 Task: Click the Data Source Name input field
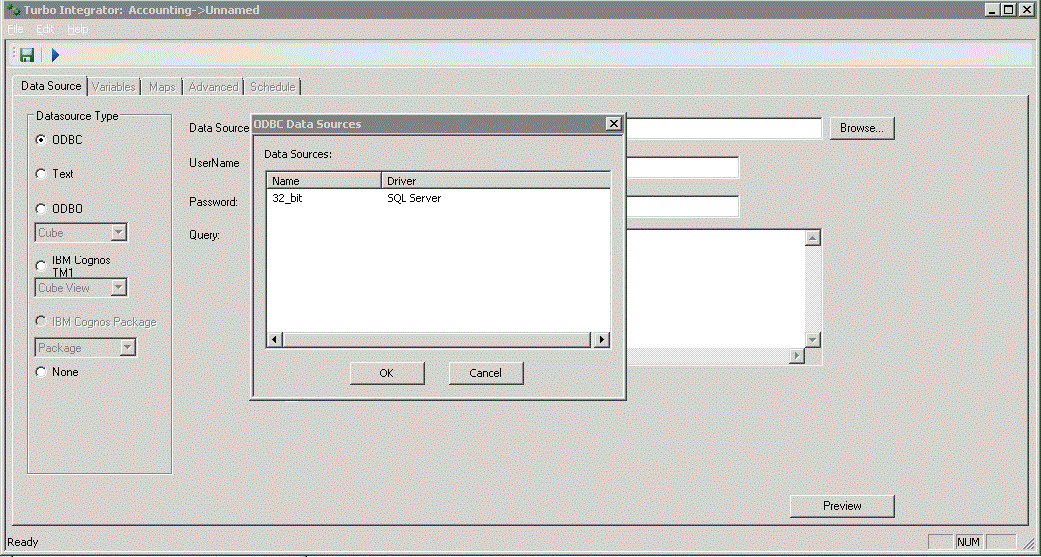tap(724, 128)
